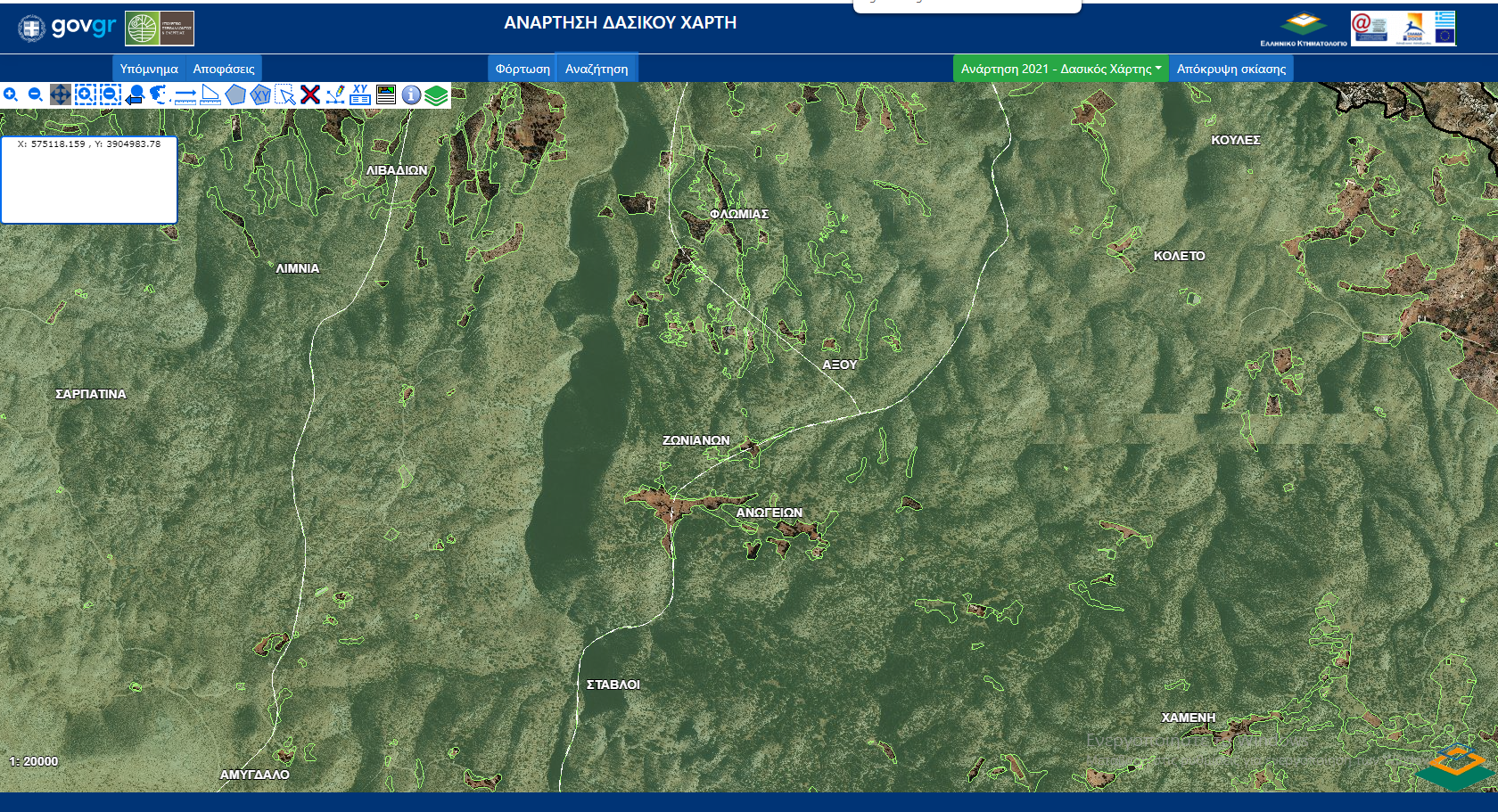Image resolution: width=1498 pixels, height=812 pixels.
Task: Click the zoom out magnifier tool
Action: pyautogui.click(x=36, y=94)
